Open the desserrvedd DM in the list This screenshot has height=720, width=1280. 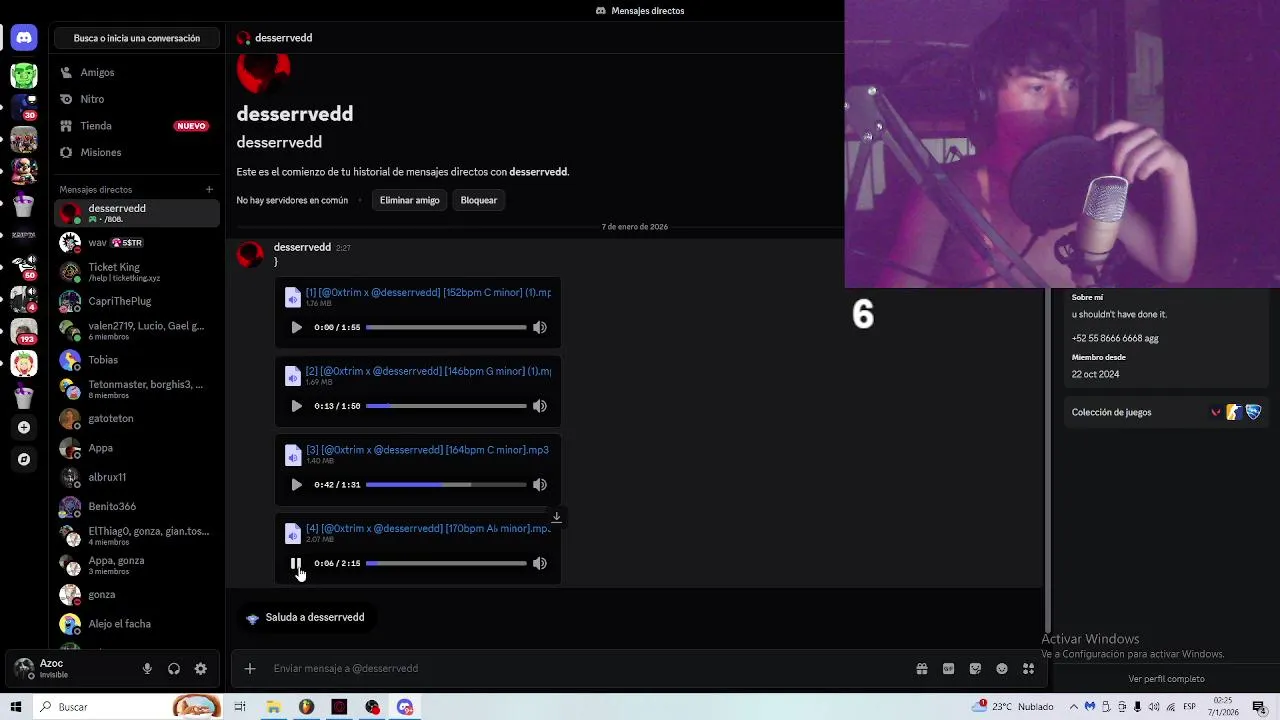point(137,213)
